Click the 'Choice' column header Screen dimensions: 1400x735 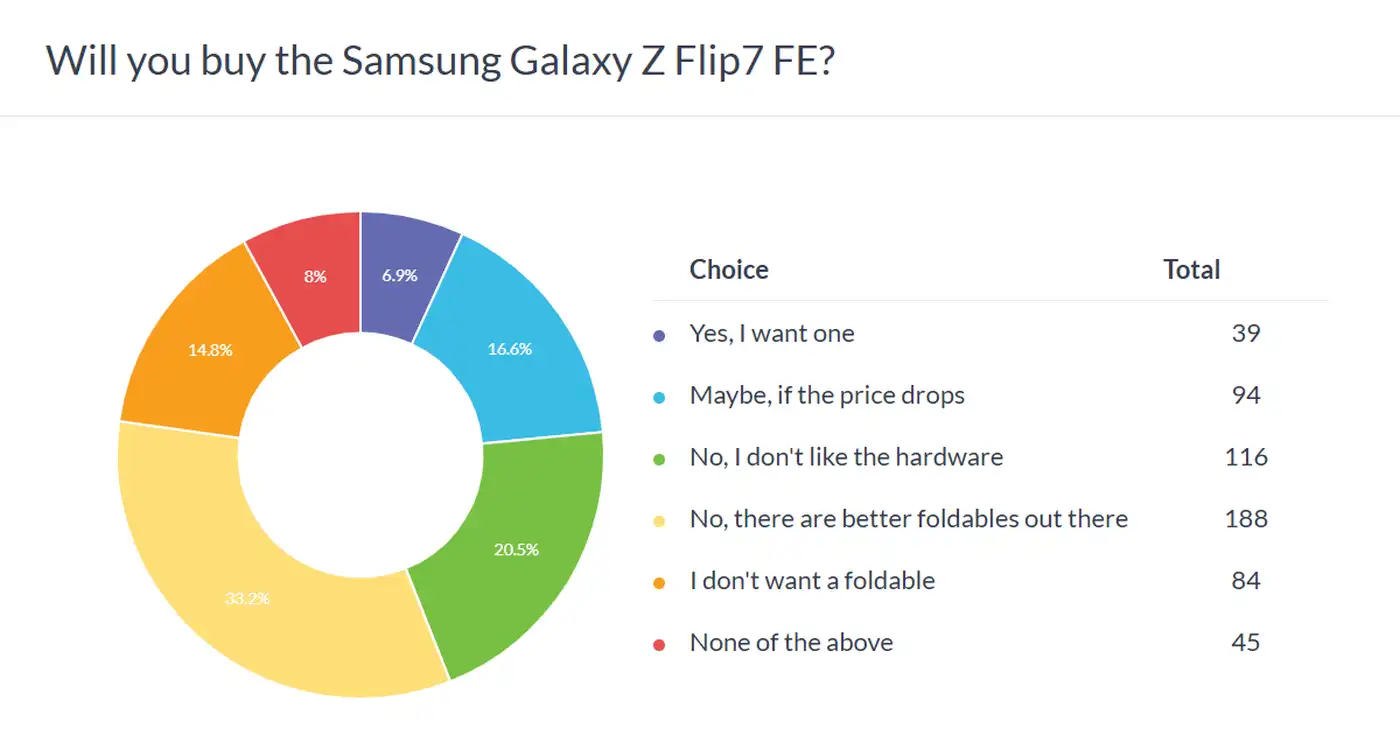coord(729,270)
